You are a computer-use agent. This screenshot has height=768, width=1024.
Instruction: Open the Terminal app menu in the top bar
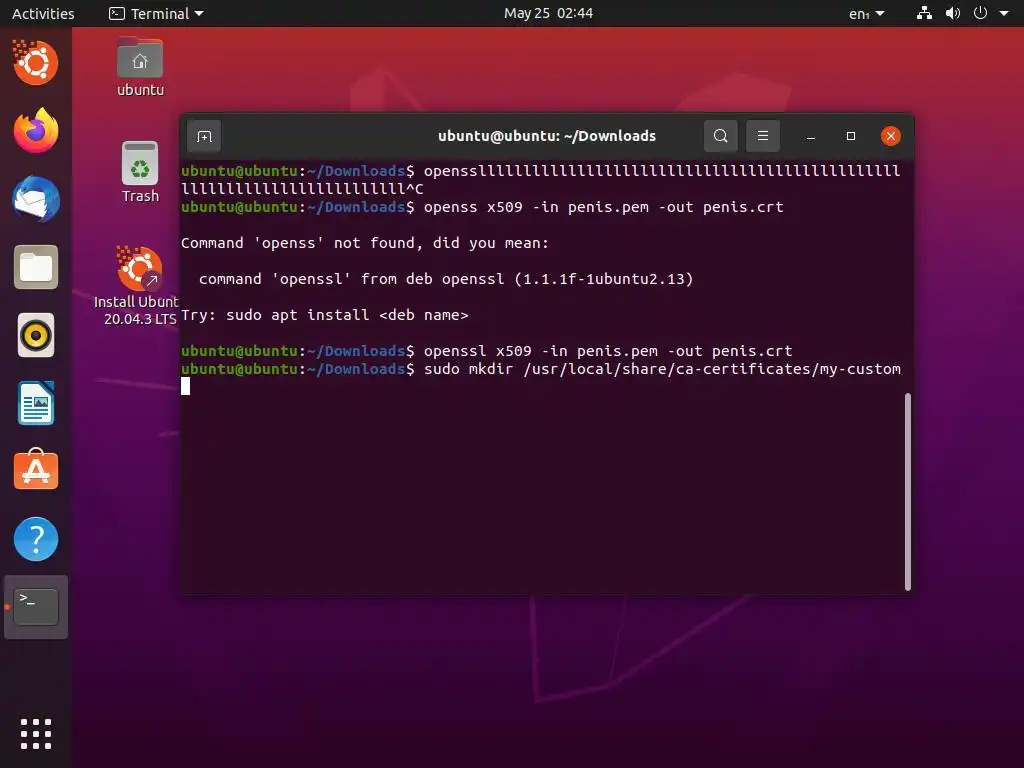click(156, 13)
